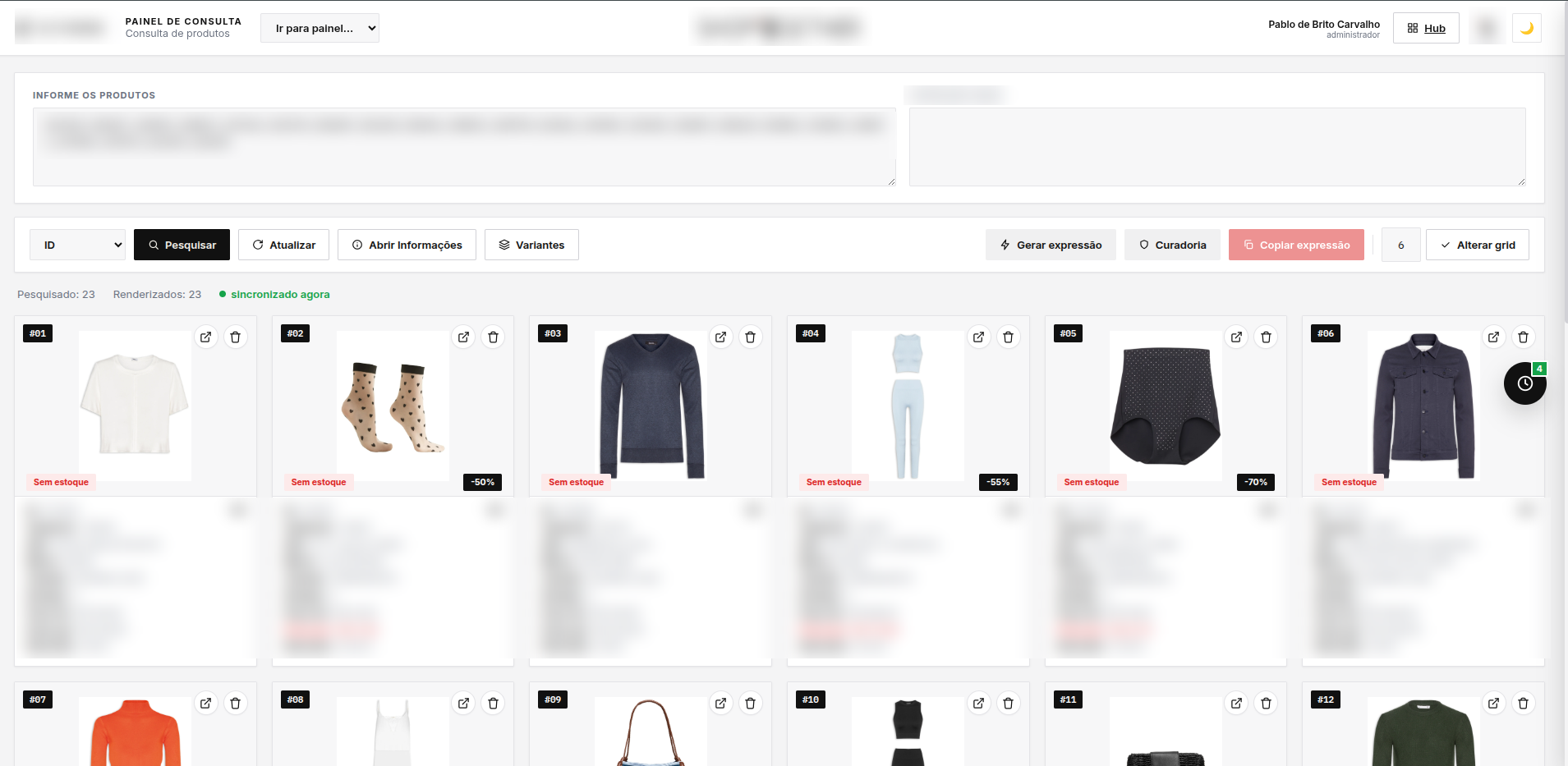Image resolution: width=1568 pixels, height=766 pixels.
Task: Select the light blue set thumbnail #04
Action: point(908,406)
